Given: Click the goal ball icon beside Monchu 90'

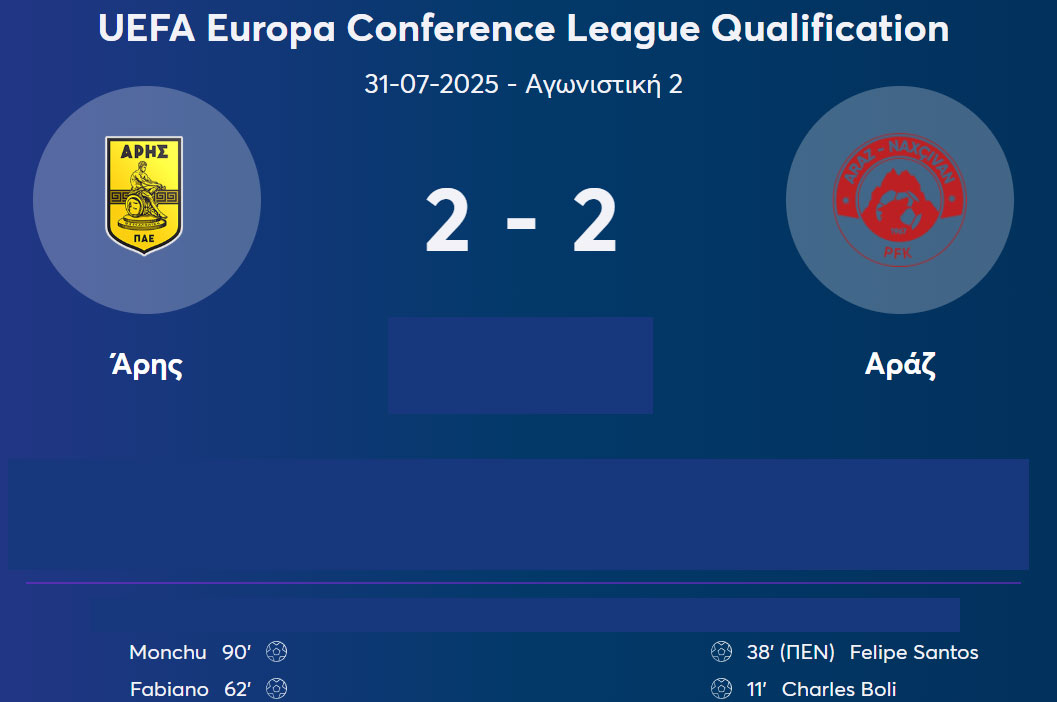Looking at the screenshot, I should pyautogui.click(x=276, y=651).
